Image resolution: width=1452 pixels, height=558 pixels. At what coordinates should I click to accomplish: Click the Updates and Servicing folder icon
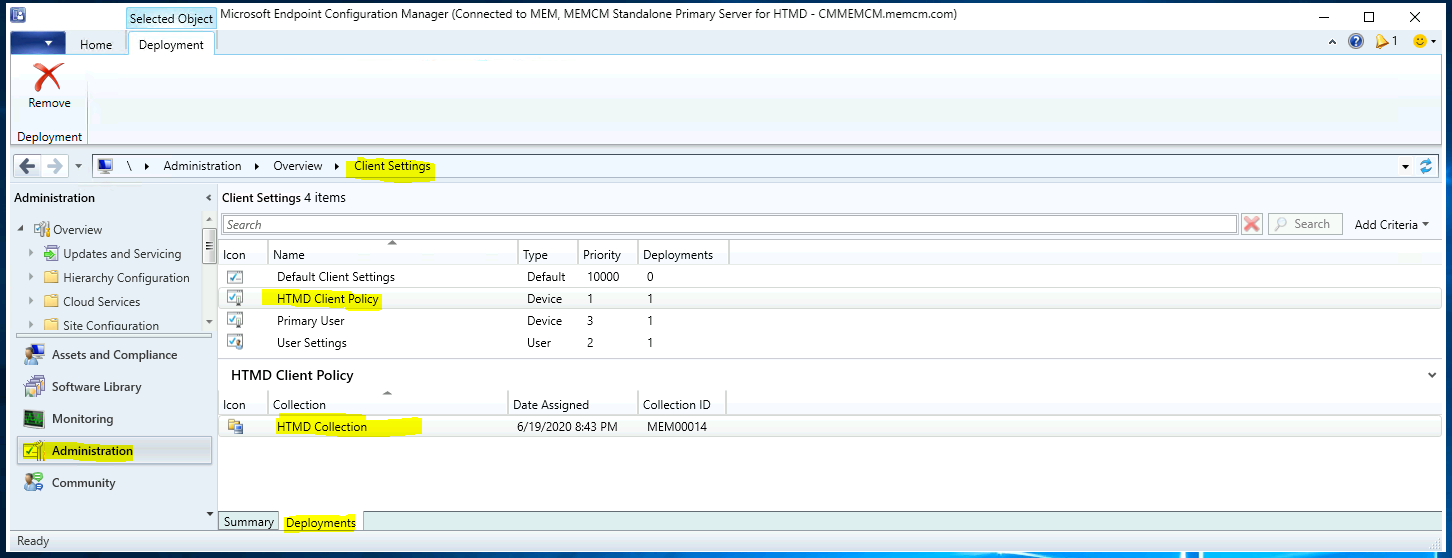pyautogui.click(x=51, y=254)
